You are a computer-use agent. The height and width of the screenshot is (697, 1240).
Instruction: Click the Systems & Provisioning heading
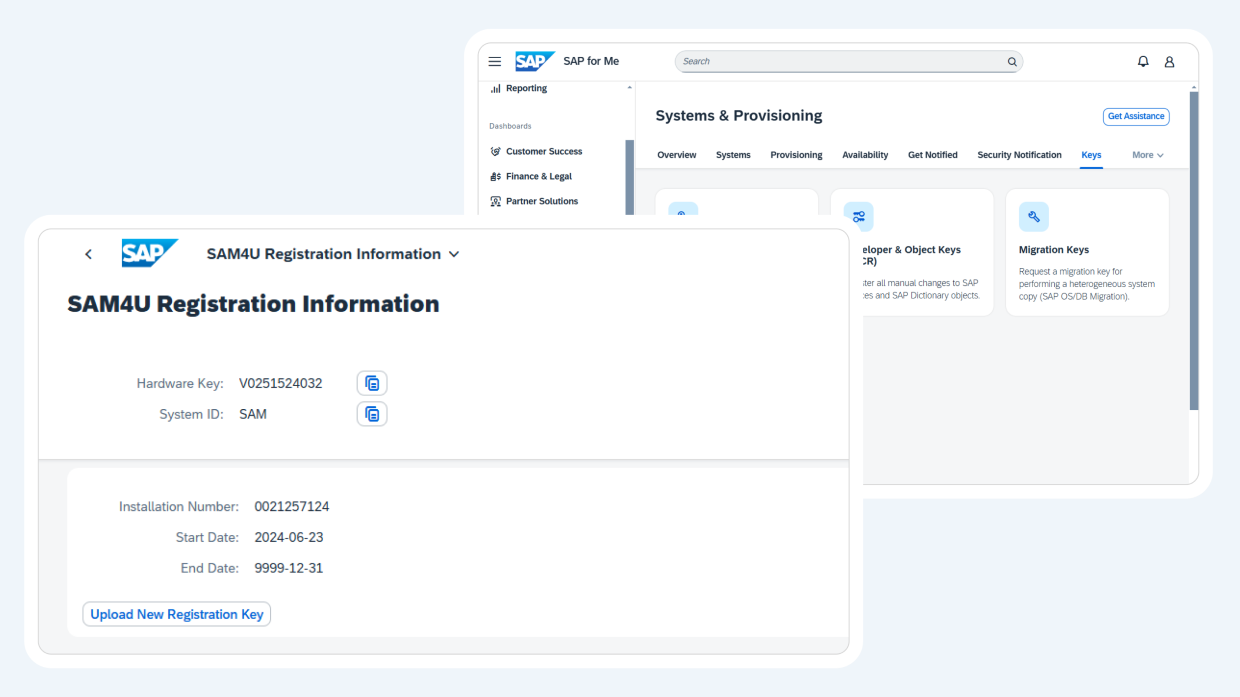point(739,116)
